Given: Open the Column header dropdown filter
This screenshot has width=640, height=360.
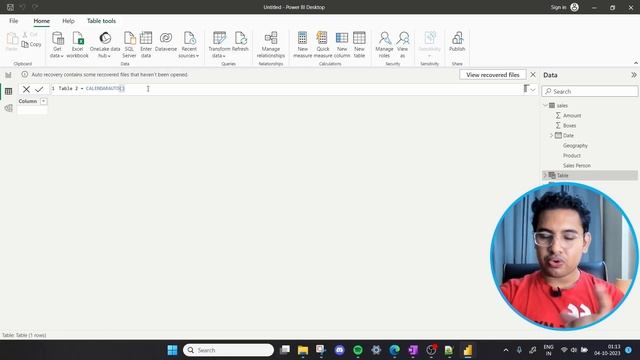Looking at the screenshot, I should click(x=43, y=101).
